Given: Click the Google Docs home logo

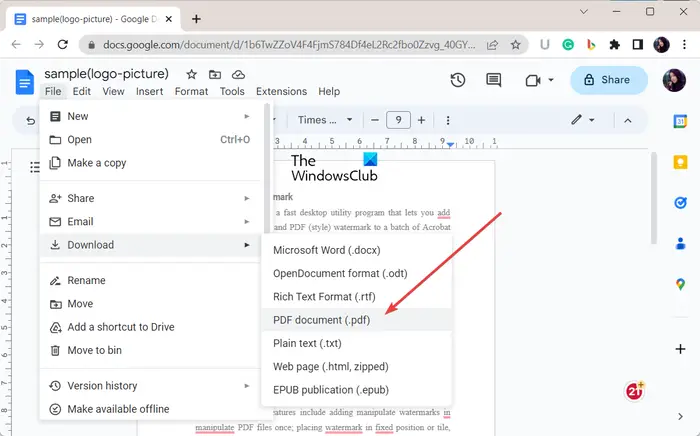Looking at the screenshot, I should pos(24,81).
